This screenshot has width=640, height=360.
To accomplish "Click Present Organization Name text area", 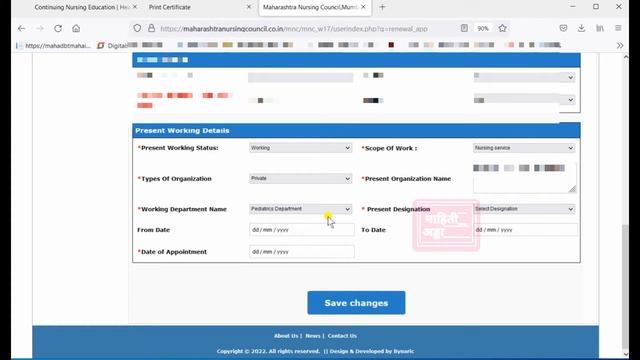I will coord(524,178).
